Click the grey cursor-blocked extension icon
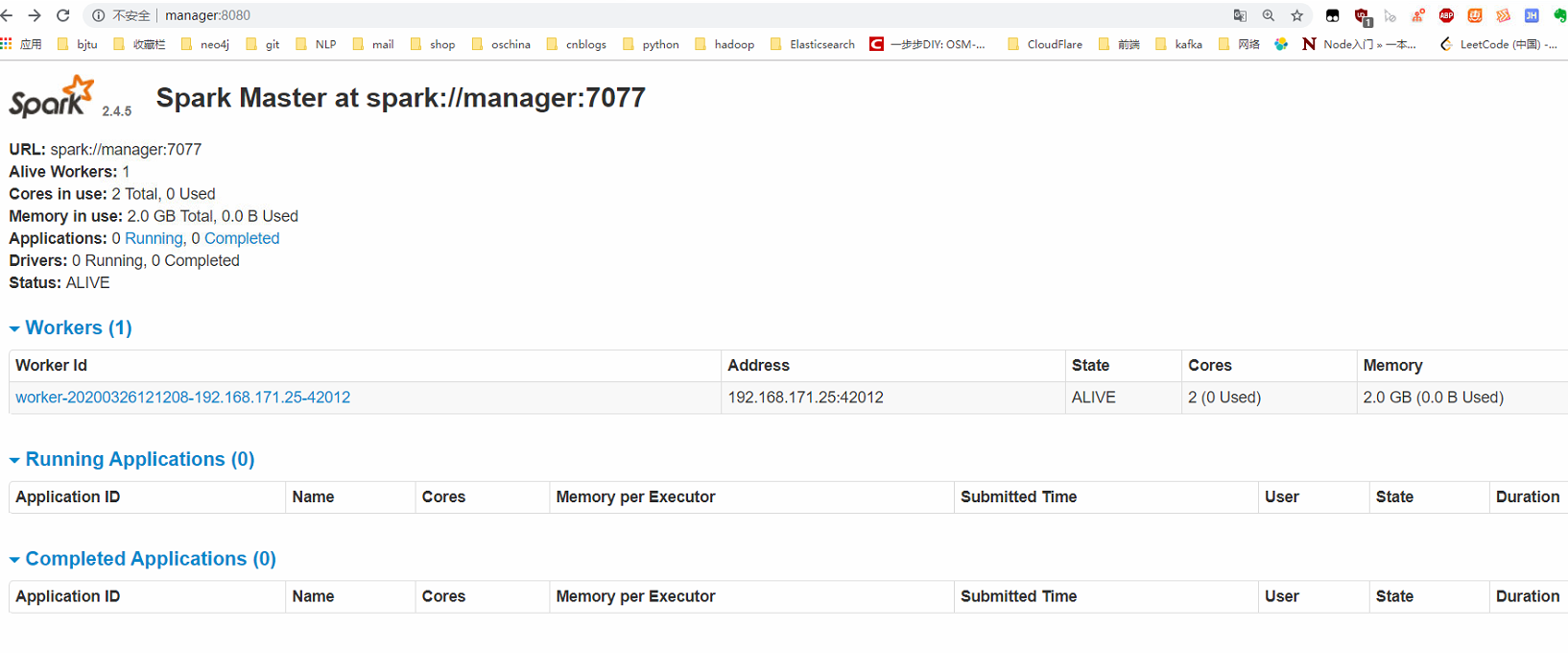 [1390, 15]
